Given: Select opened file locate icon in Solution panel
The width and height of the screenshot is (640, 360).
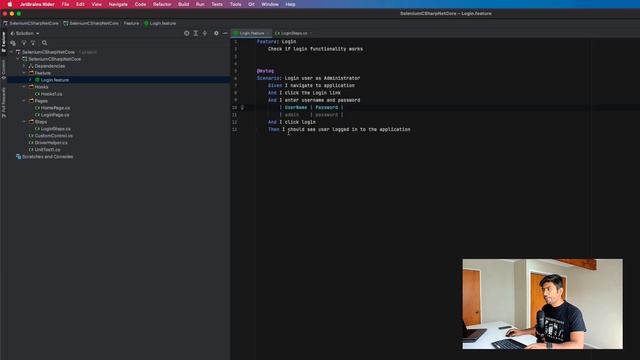Looking at the screenshot, I should pos(187,33).
